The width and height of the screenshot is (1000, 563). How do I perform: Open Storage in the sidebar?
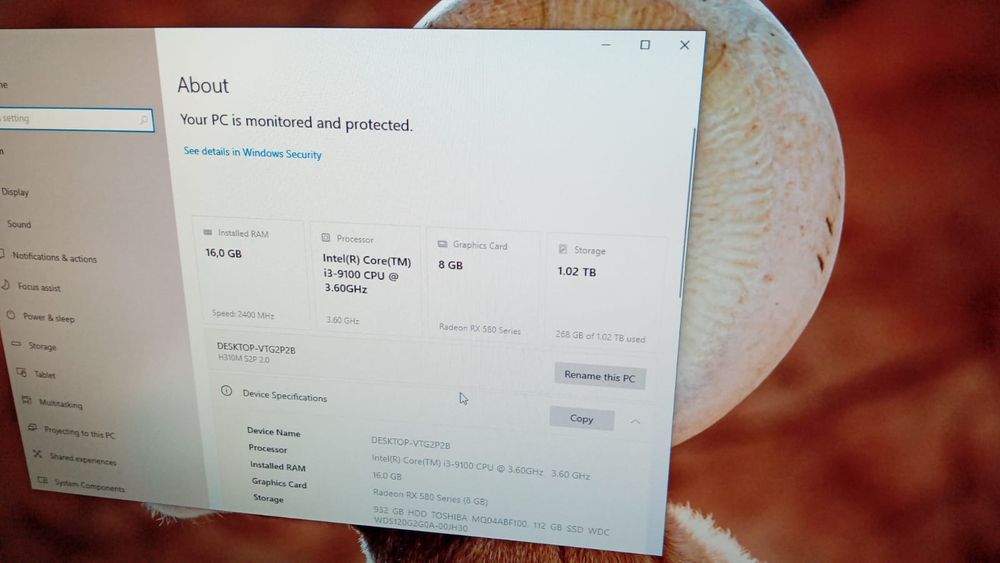pyautogui.click(x=42, y=346)
